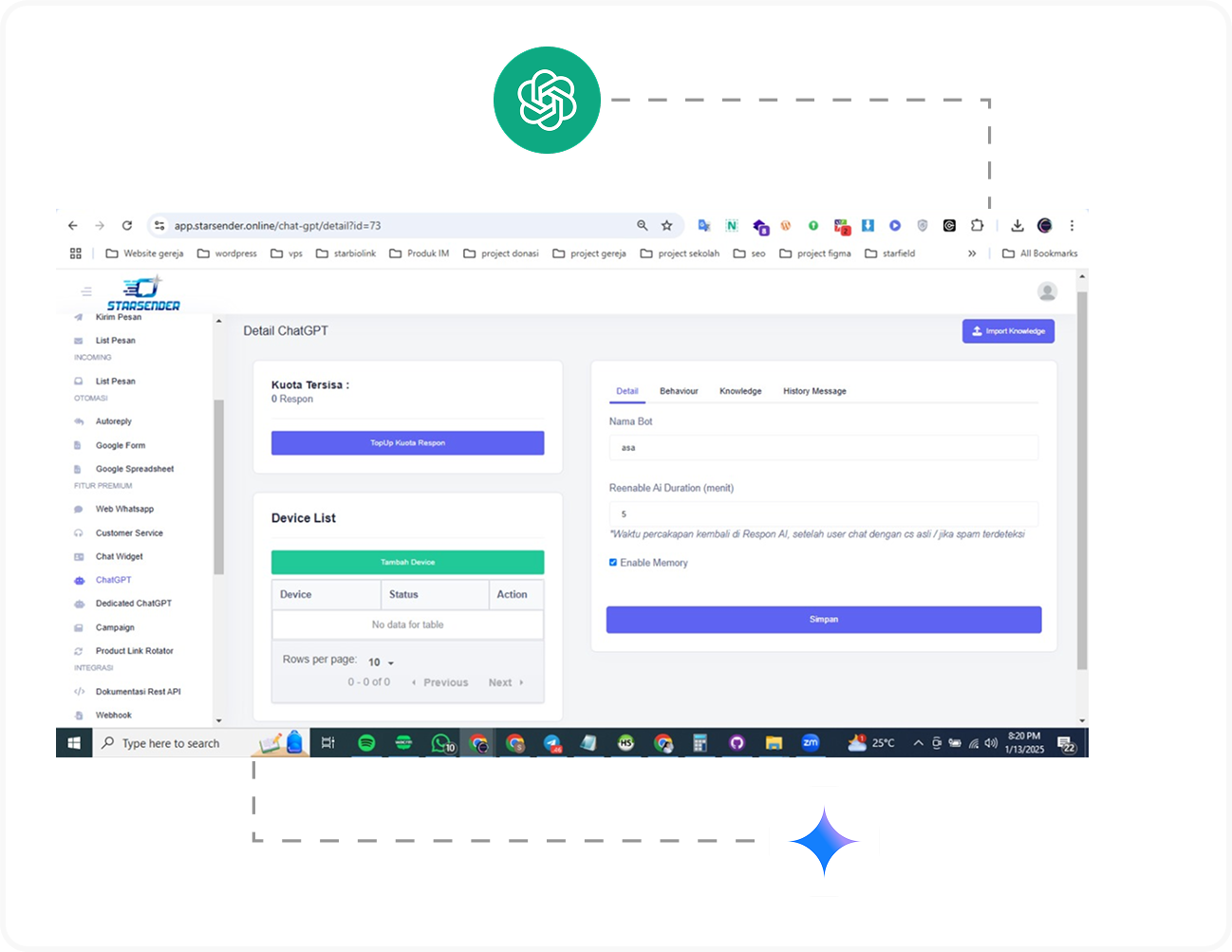Screen dimensions: 1232x952
Task: Open Spotify from the taskbar
Action: coord(366,743)
